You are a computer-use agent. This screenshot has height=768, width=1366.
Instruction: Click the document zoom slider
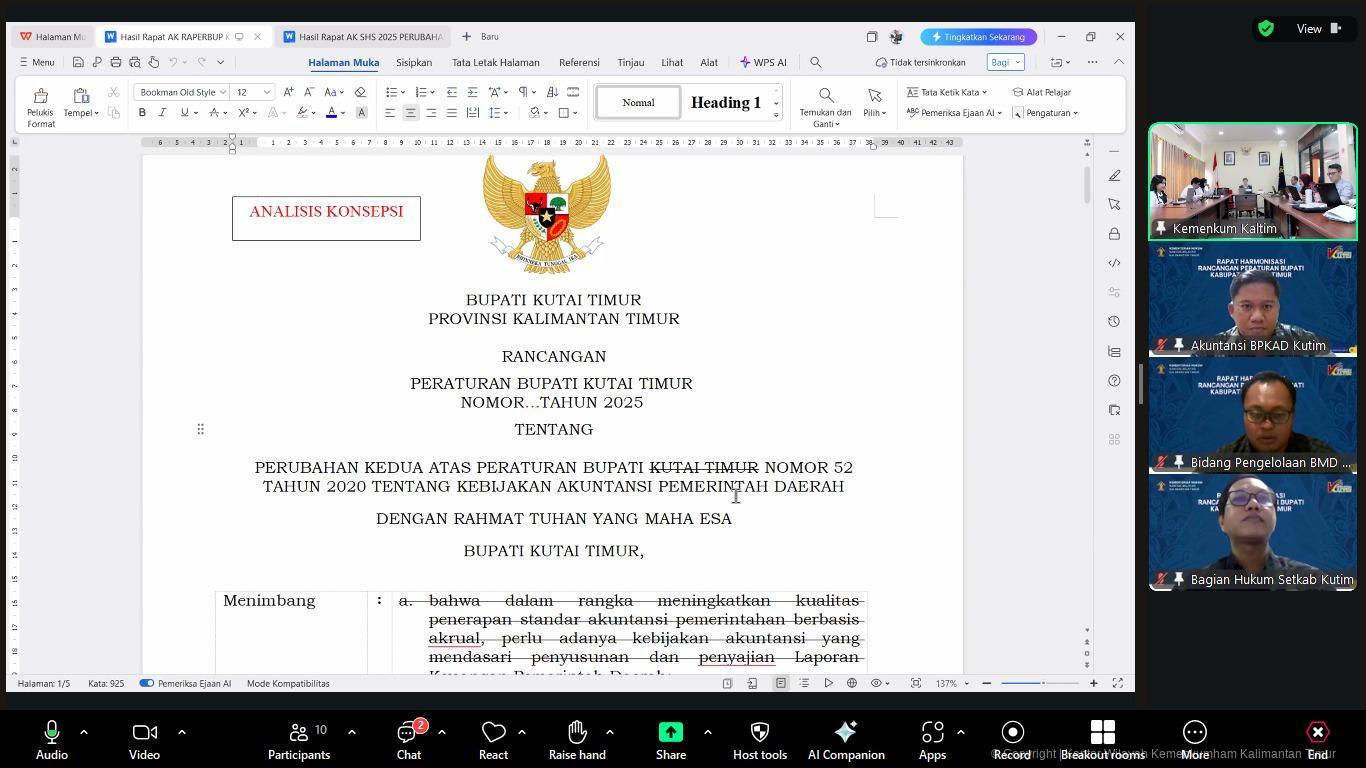tap(1040, 683)
